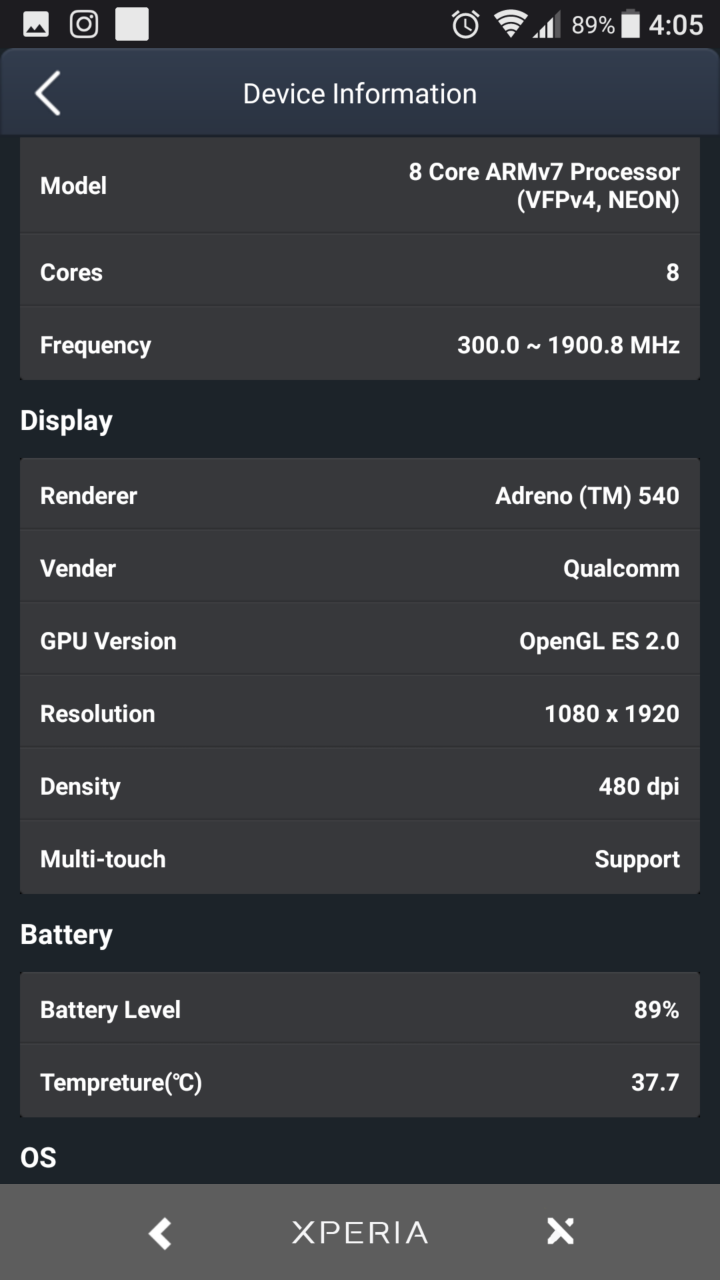Select the Battery Level row
Screen dimensions: 720x1280
coord(360,1009)
